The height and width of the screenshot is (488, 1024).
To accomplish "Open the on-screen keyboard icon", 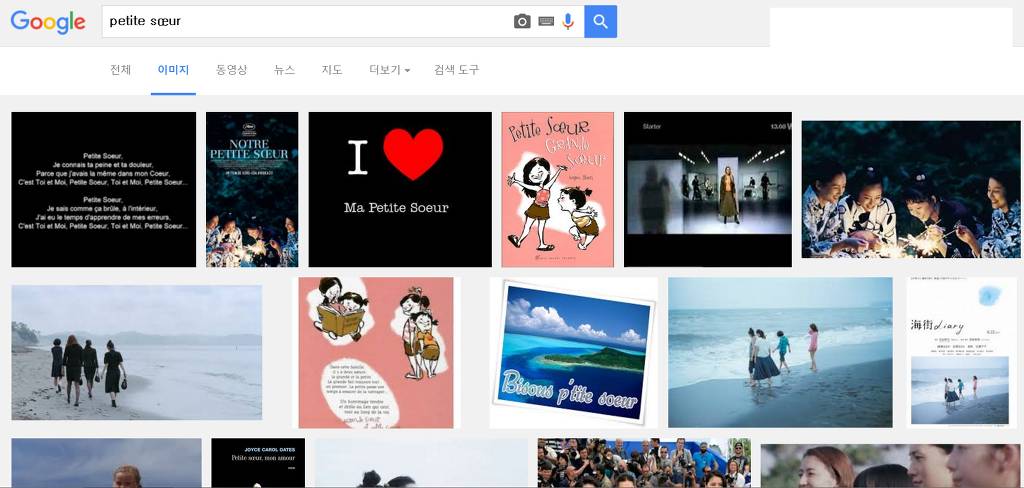I will coord(546,21).
